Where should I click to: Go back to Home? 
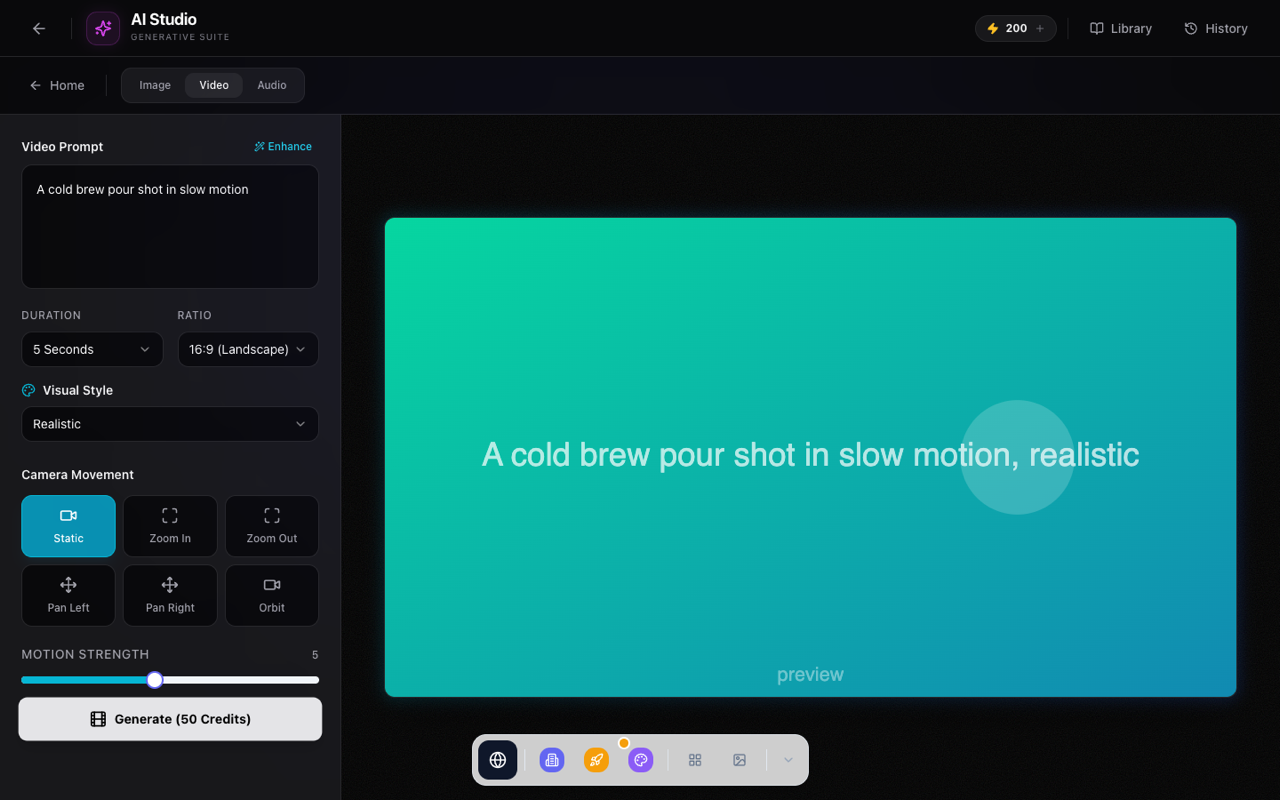(x=57, y=85)
